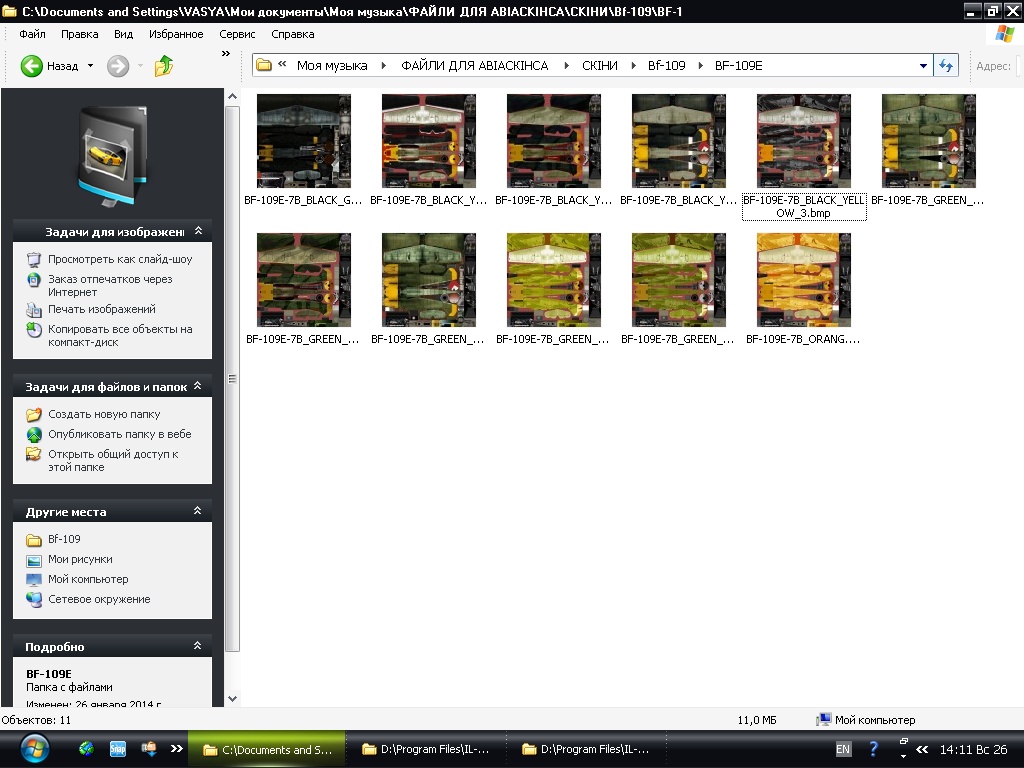Open the Сервис menu
This screenshot has width=1024, height=768.
pos(237,34)
